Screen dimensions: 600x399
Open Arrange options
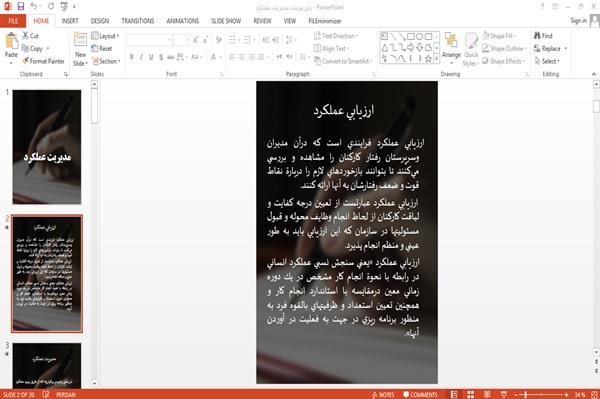click(451, 48)
